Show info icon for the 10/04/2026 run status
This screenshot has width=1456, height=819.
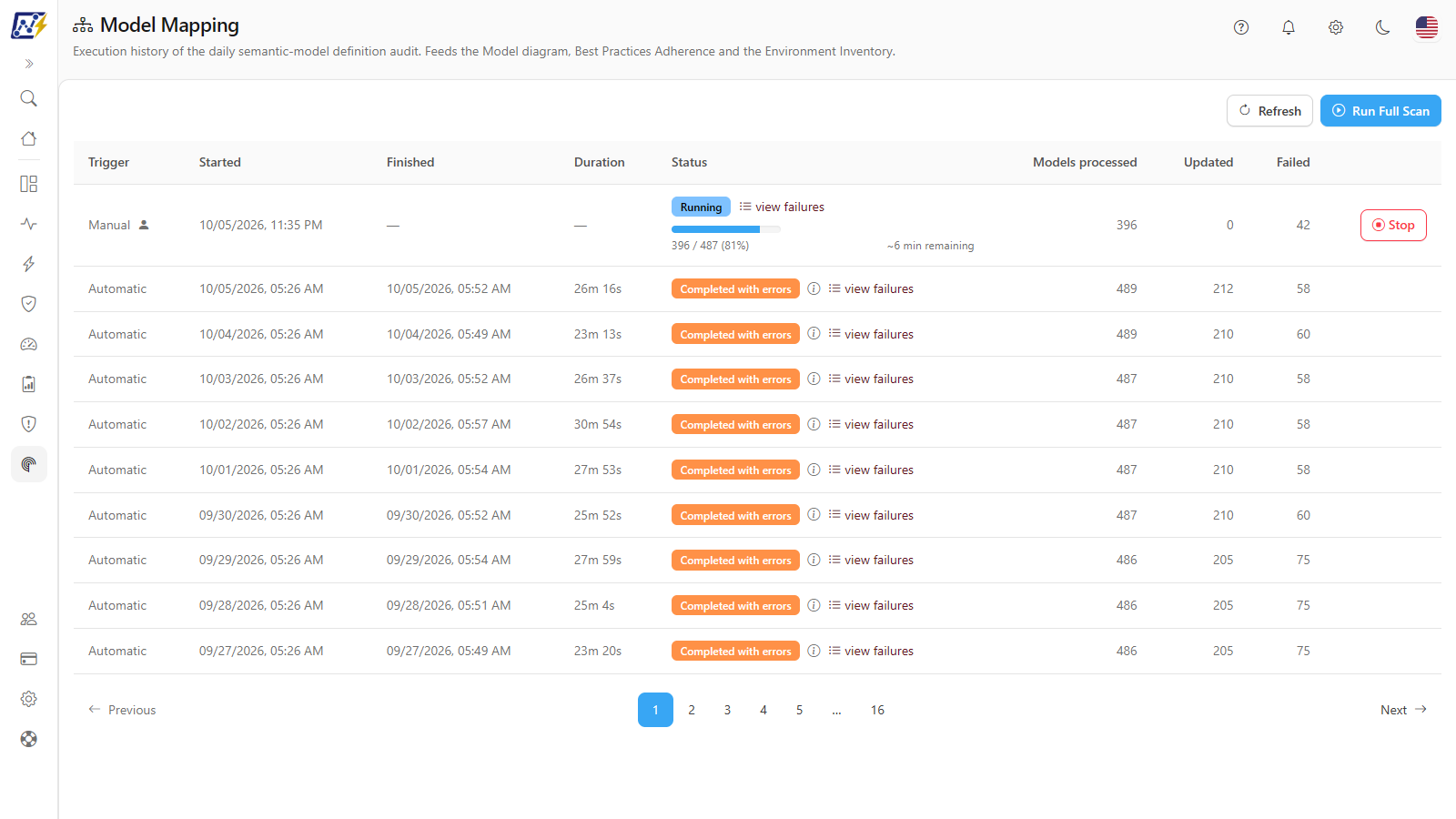(814, 334)
